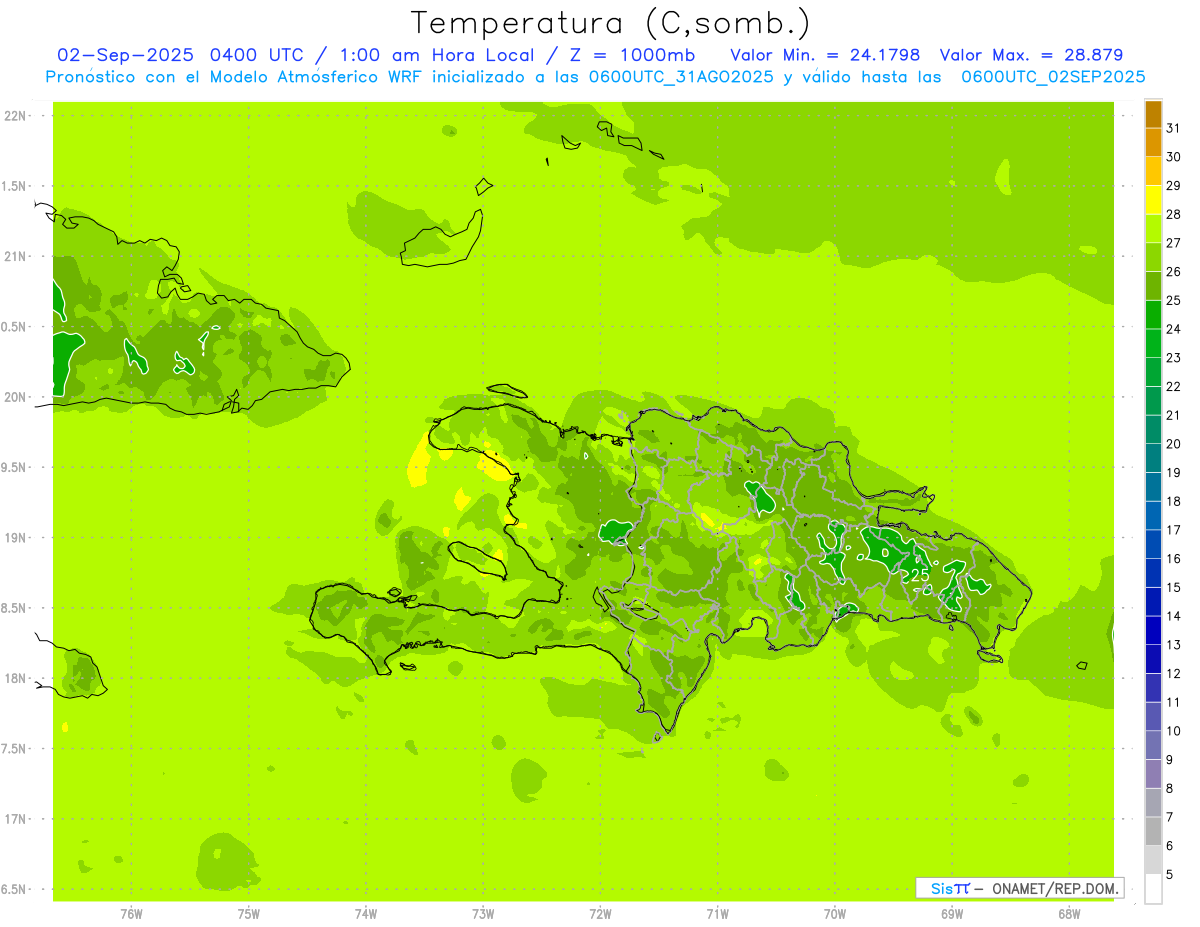1200x927 pixels.
Task: Select 'Valor Max. = 28.879' text
Action: [1032, 55]
